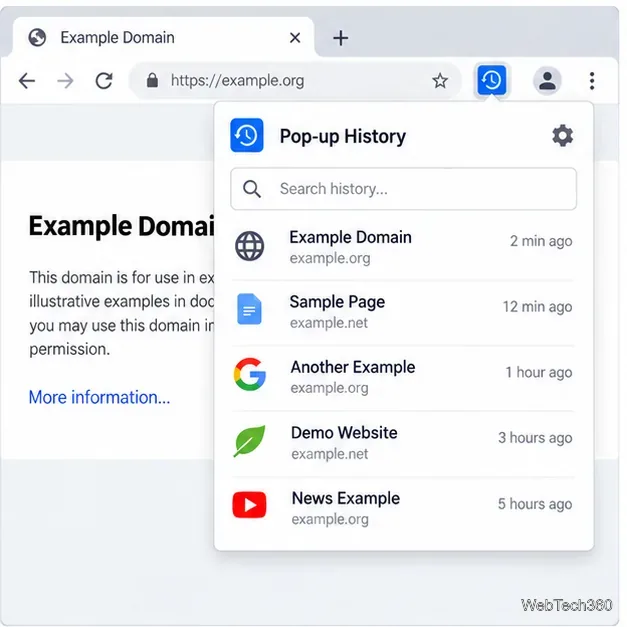
Task: Go forward with the forward arrow
Action: point(65,81)
